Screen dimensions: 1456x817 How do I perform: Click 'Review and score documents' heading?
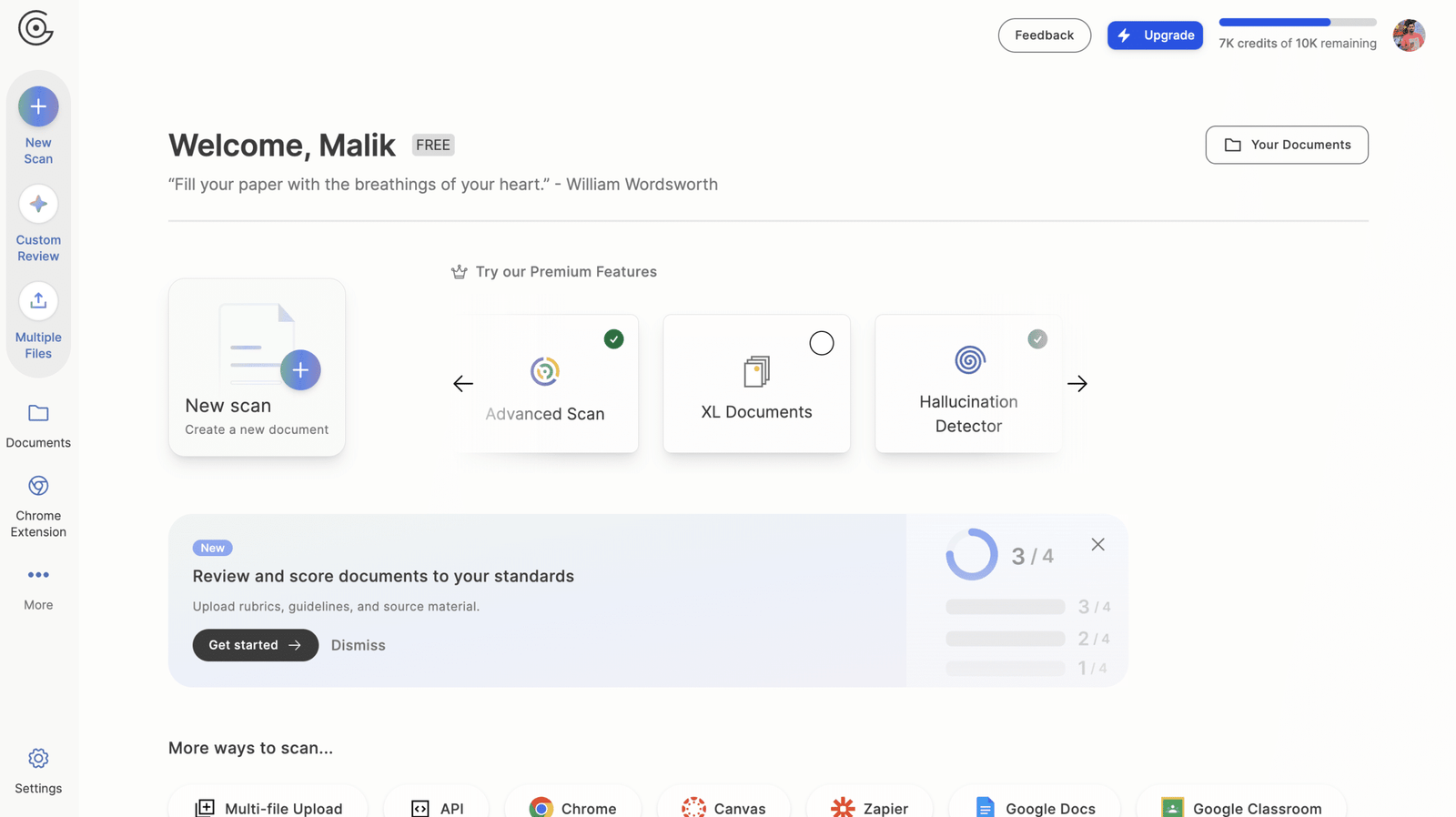pyautogui.click(x=383, y=576)
